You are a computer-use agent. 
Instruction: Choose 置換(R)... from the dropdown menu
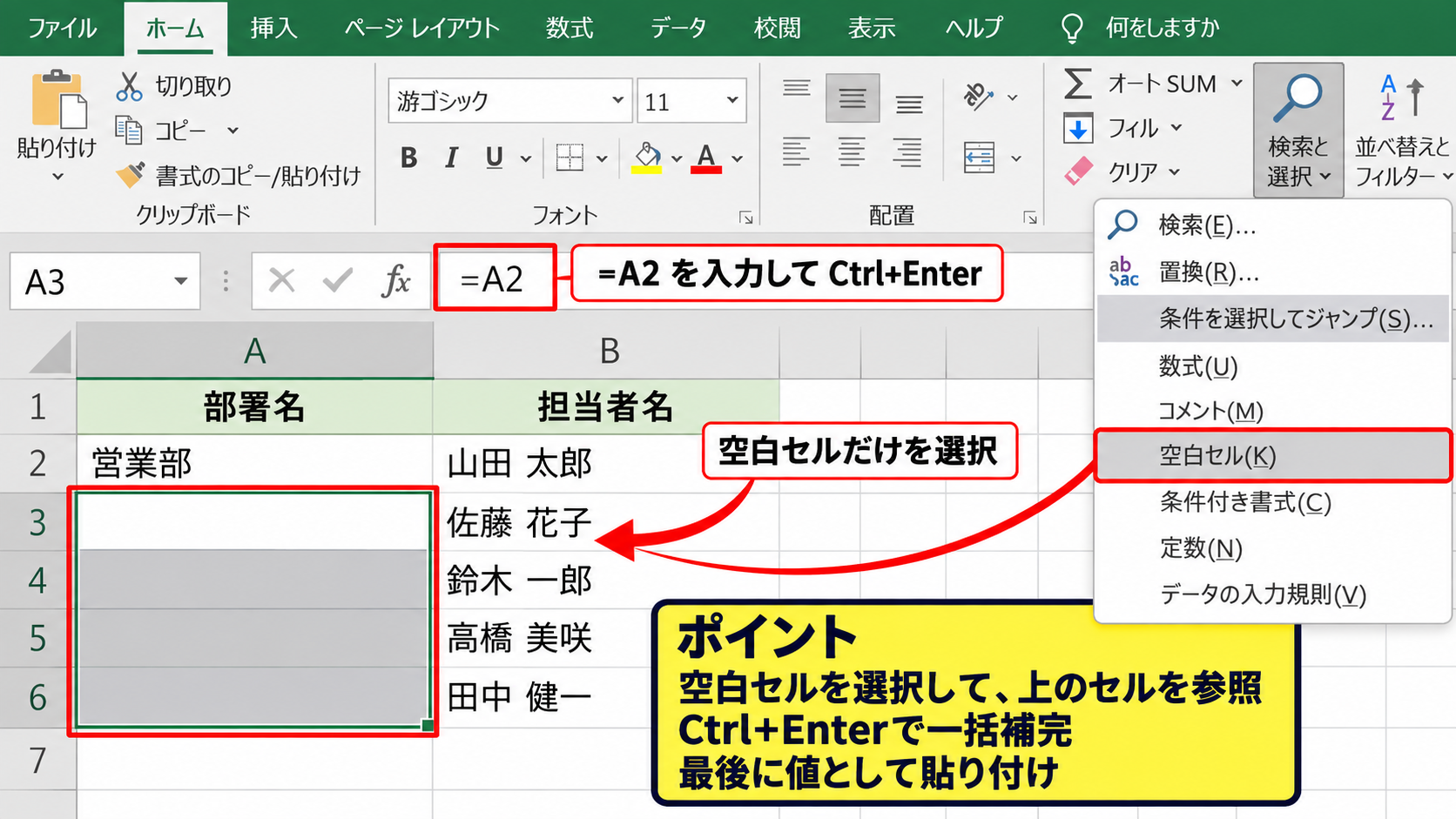(1272, 272)
